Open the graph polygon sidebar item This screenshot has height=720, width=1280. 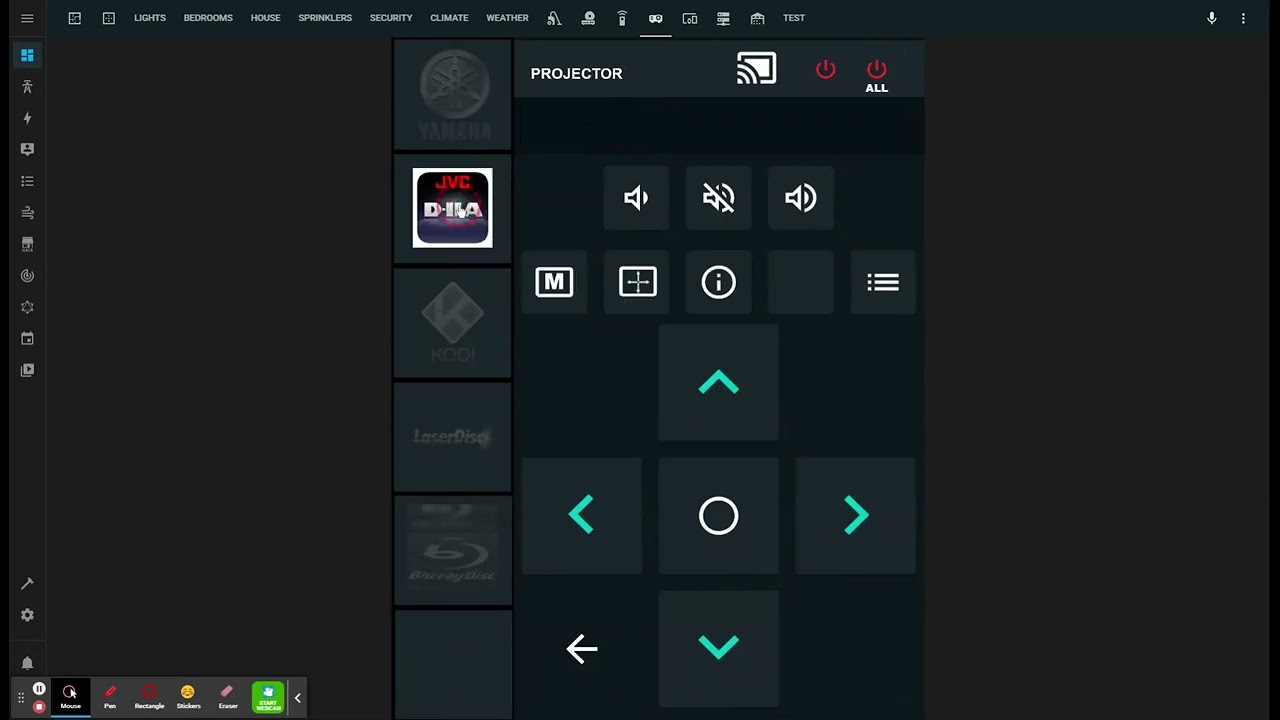27,307
